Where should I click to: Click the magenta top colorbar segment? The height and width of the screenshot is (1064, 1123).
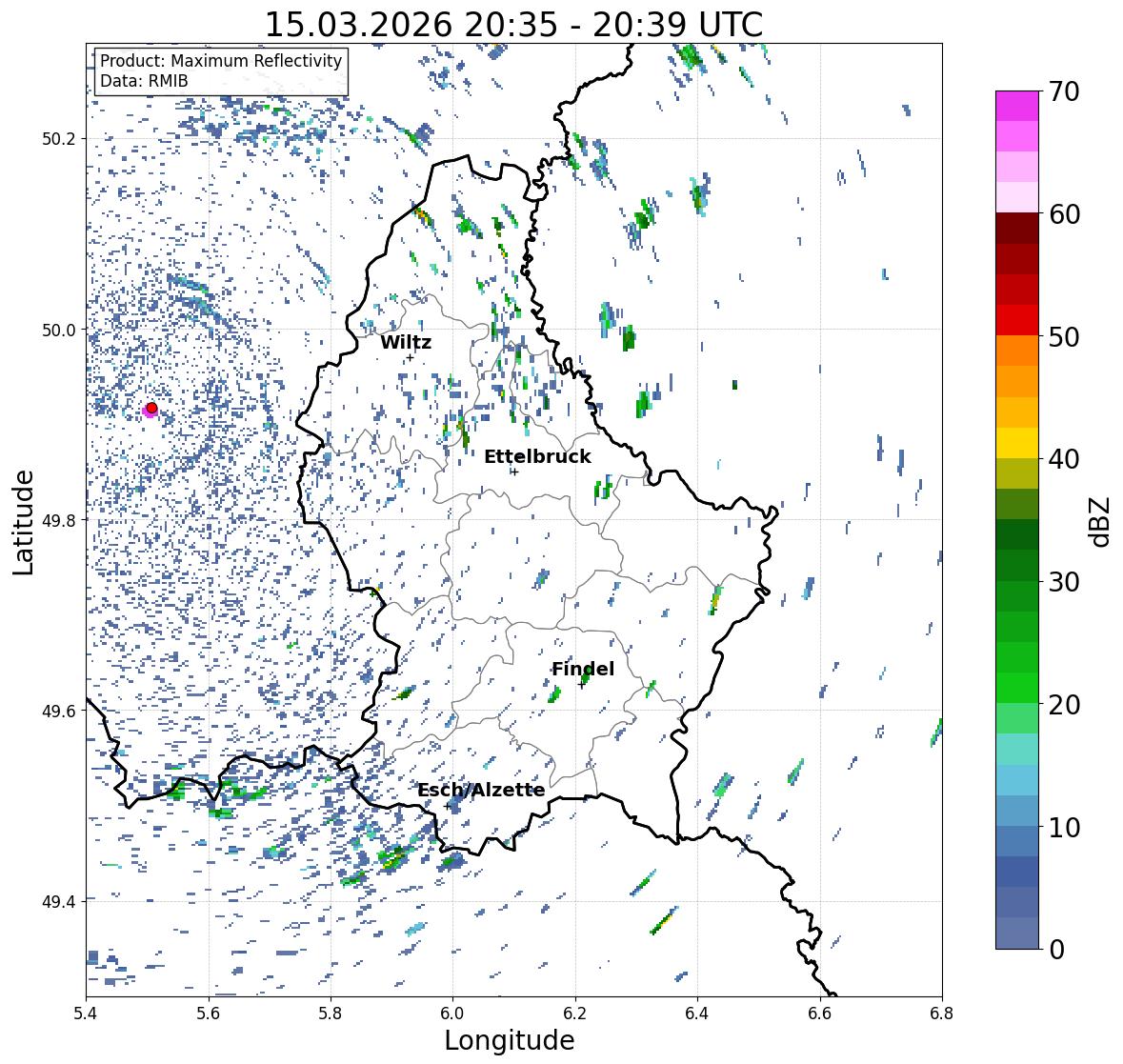click(x=1017, y=106)
